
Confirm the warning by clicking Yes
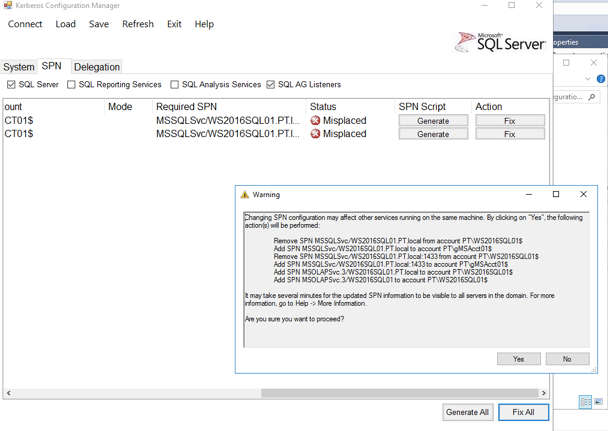pos(518,359)
